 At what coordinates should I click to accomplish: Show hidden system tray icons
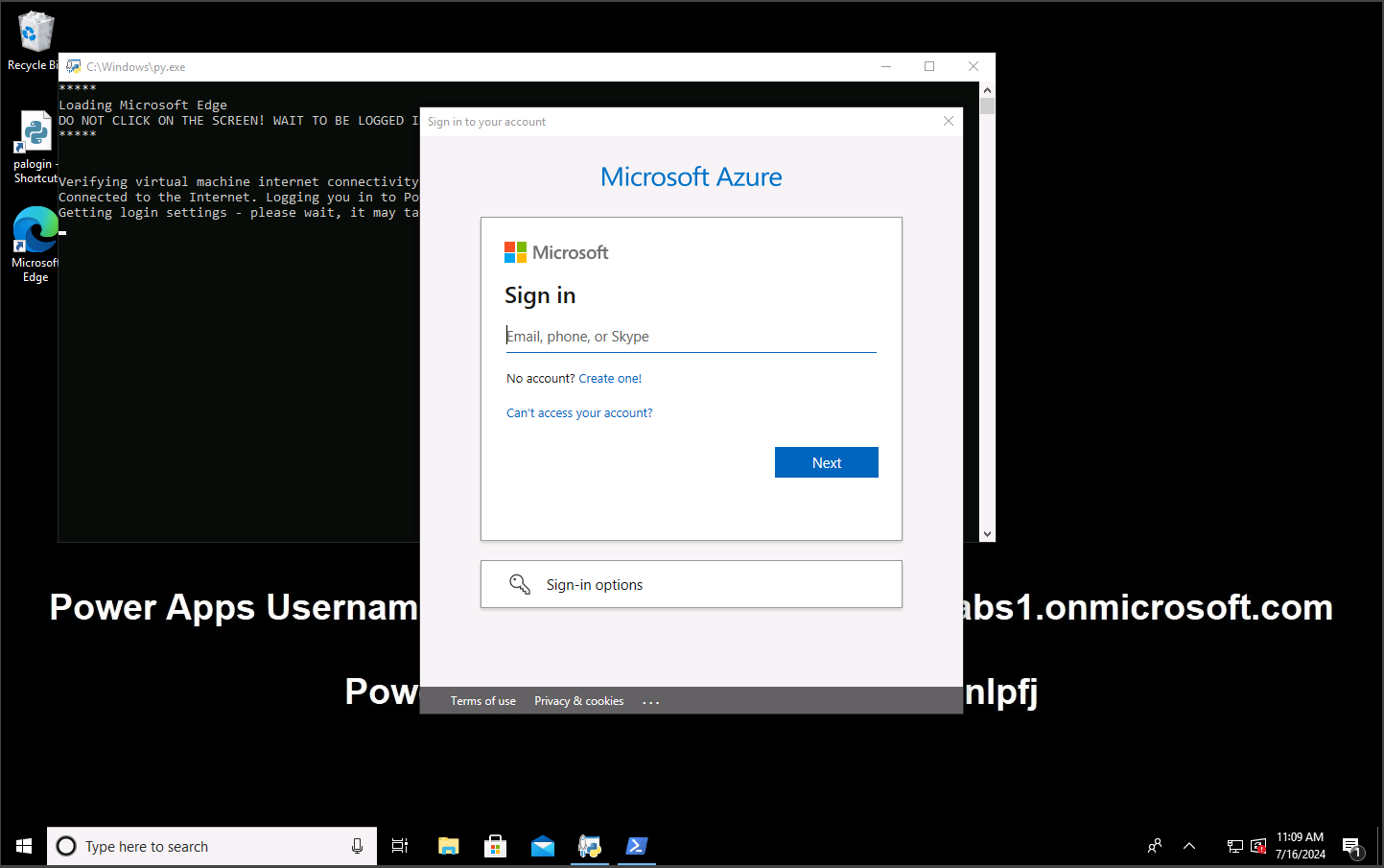click(1189, 846)
